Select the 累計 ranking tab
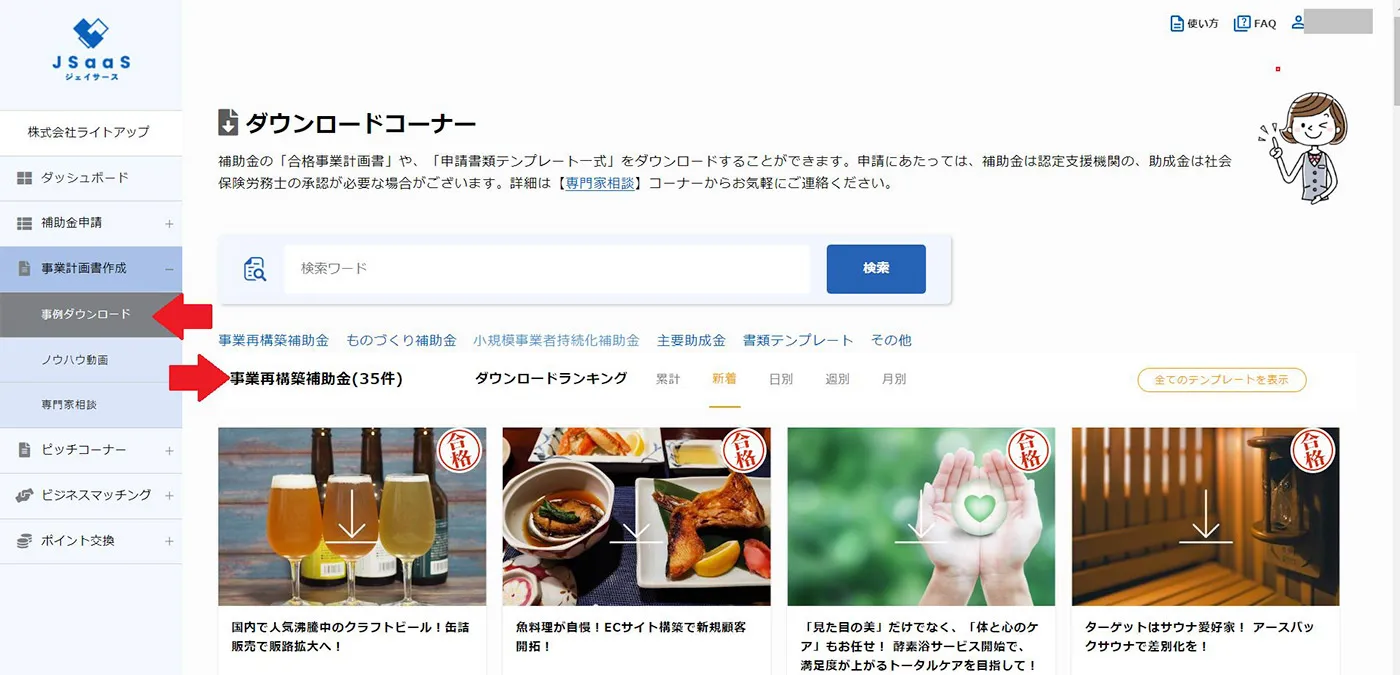The width and height of the screenshot is (1400, 675). [668, 379]
